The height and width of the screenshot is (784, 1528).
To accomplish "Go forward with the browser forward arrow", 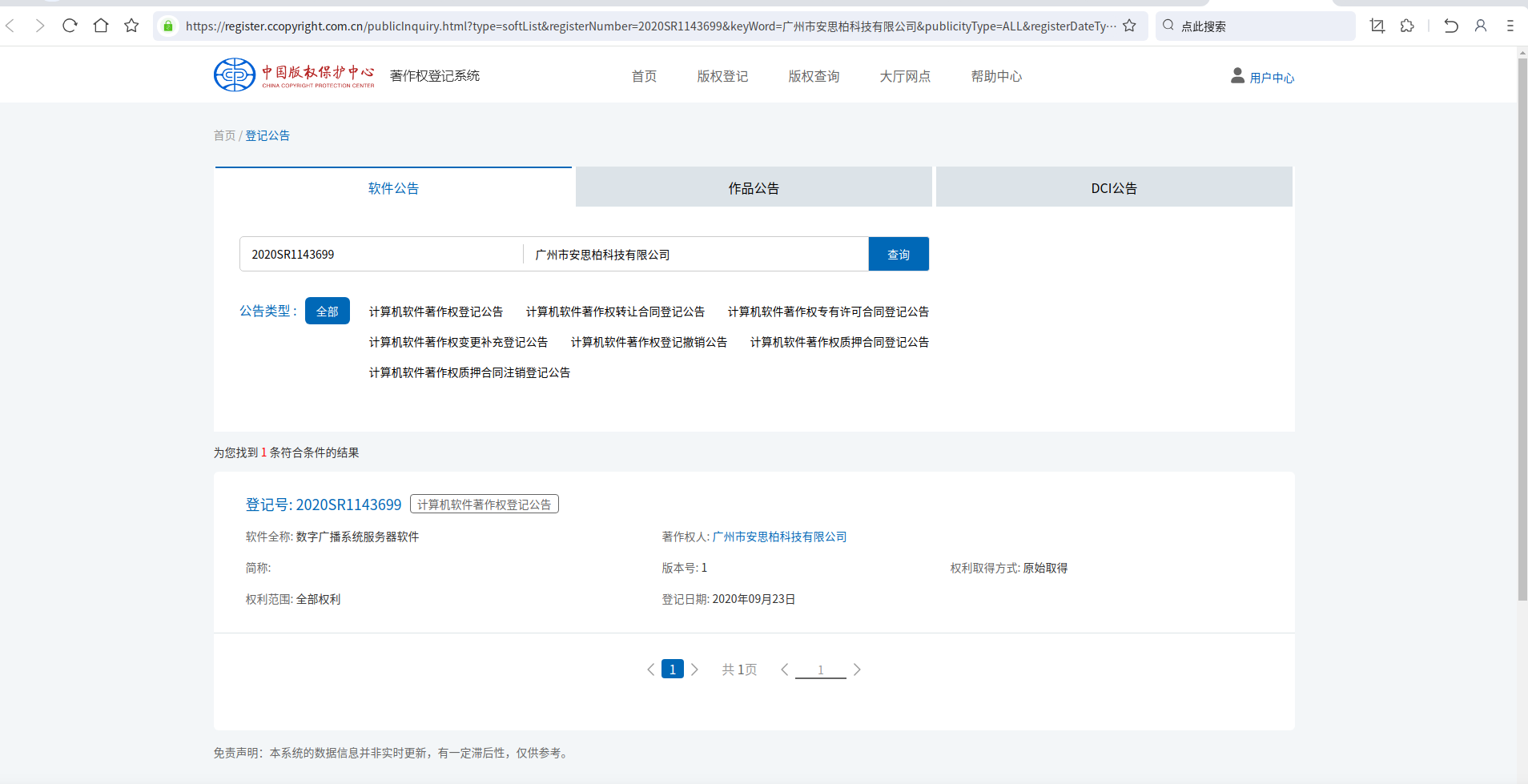I will 39,26.
